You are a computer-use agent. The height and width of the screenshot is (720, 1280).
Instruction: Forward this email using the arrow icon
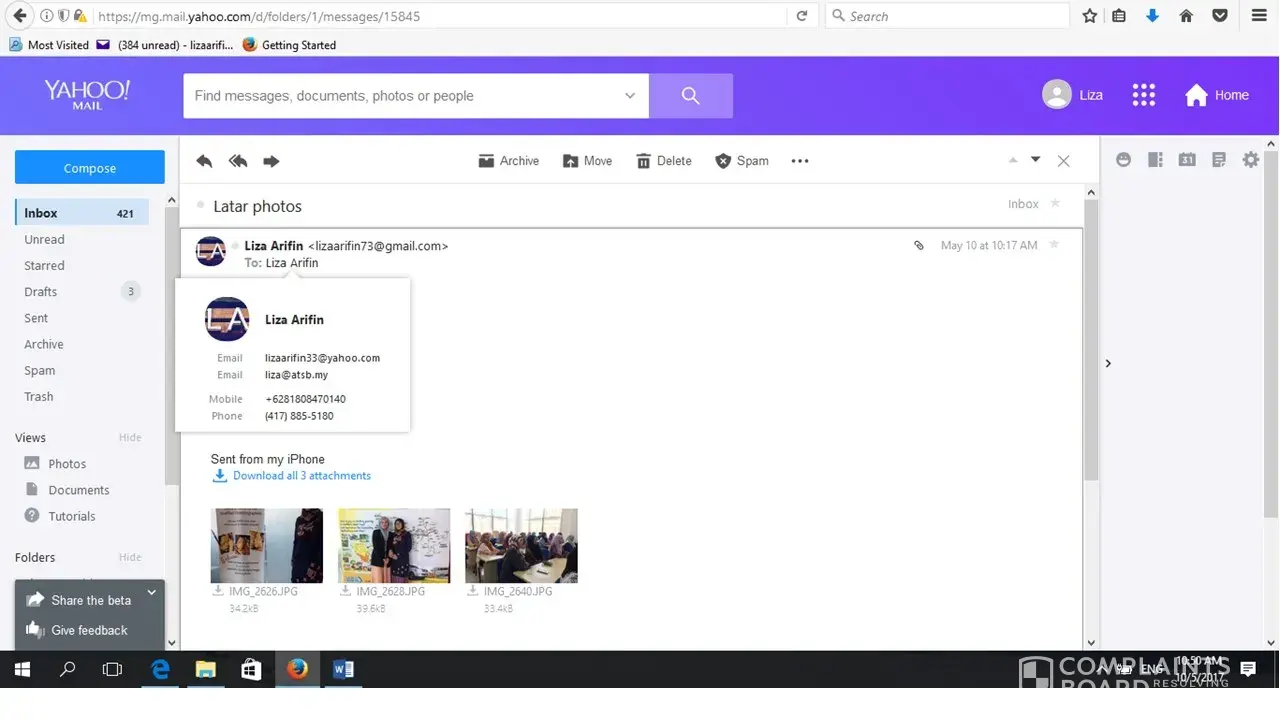pos(271,161)
